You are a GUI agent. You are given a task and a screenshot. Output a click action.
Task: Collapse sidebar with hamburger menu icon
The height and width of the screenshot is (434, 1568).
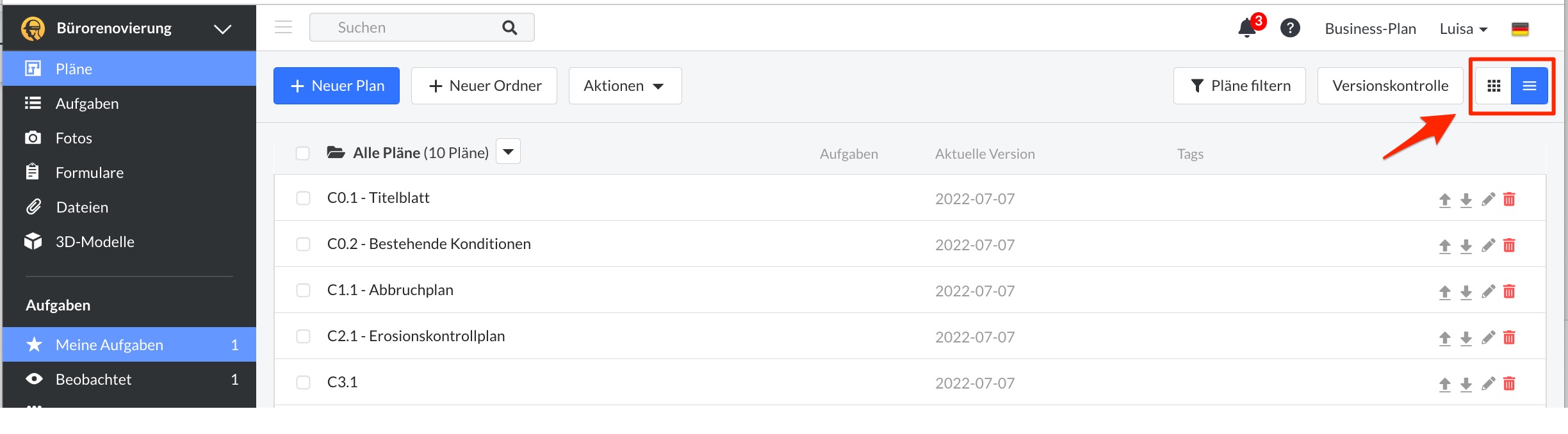(x=283, y=27)
